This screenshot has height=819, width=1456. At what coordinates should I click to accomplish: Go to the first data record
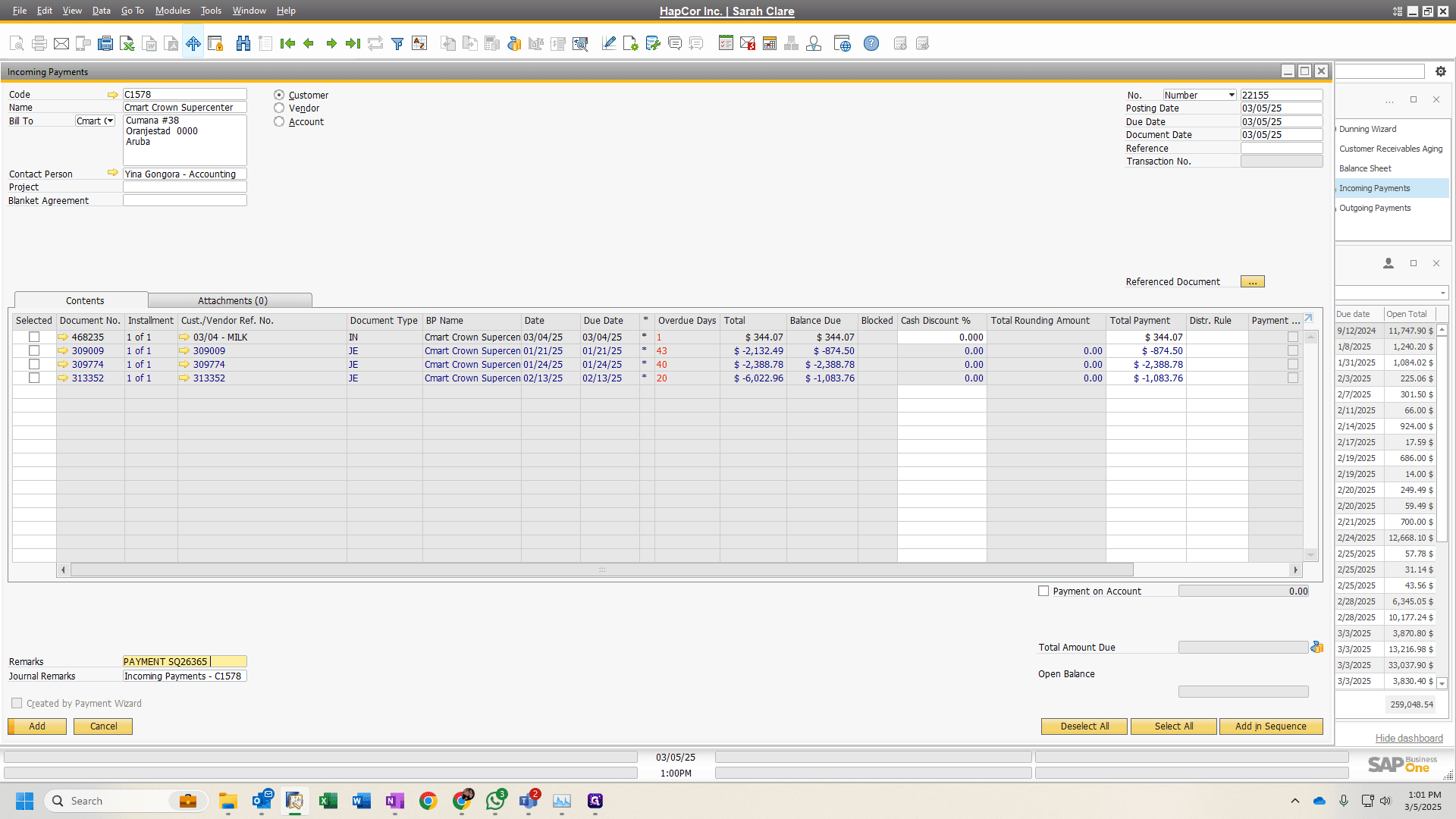[x=287, y=43]
